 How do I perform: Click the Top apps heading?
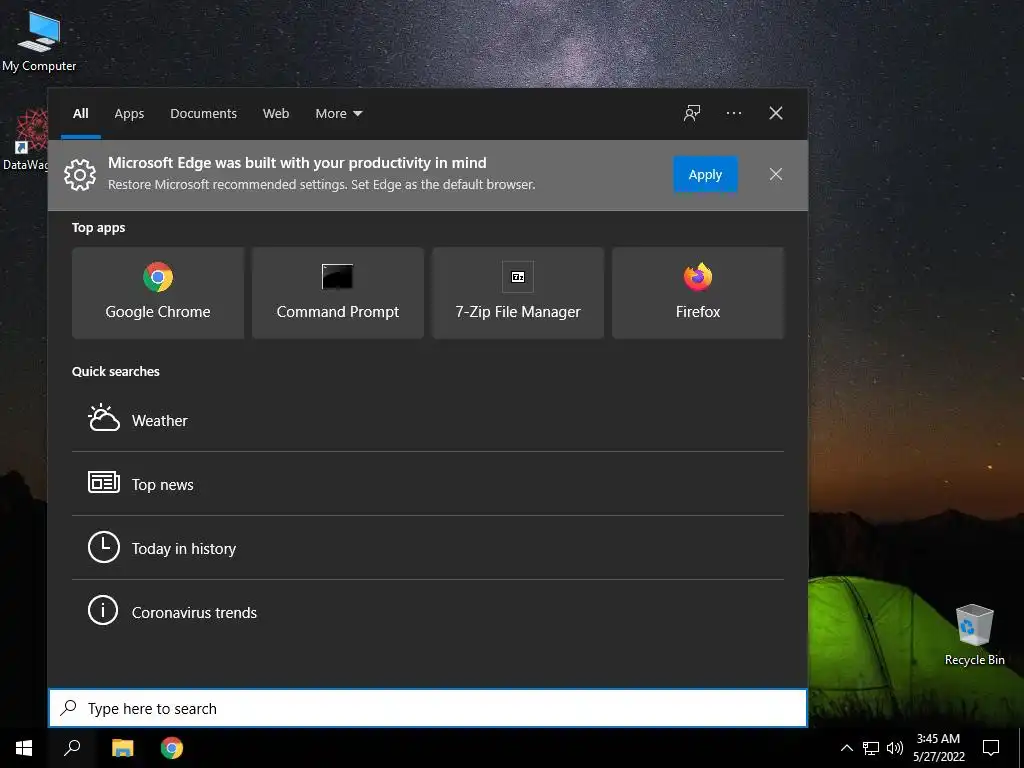click(x=99, y=227)
